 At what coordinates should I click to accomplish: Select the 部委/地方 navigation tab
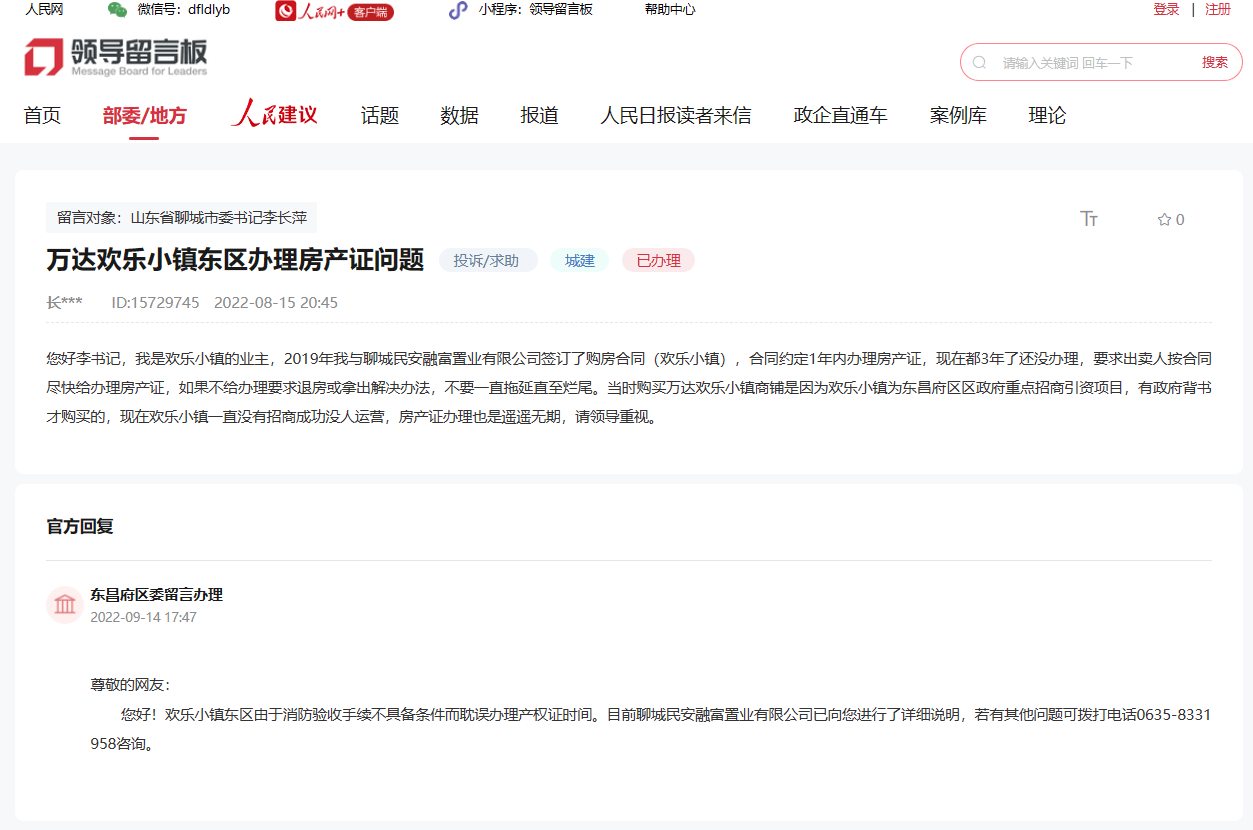(x=144, y=115)
